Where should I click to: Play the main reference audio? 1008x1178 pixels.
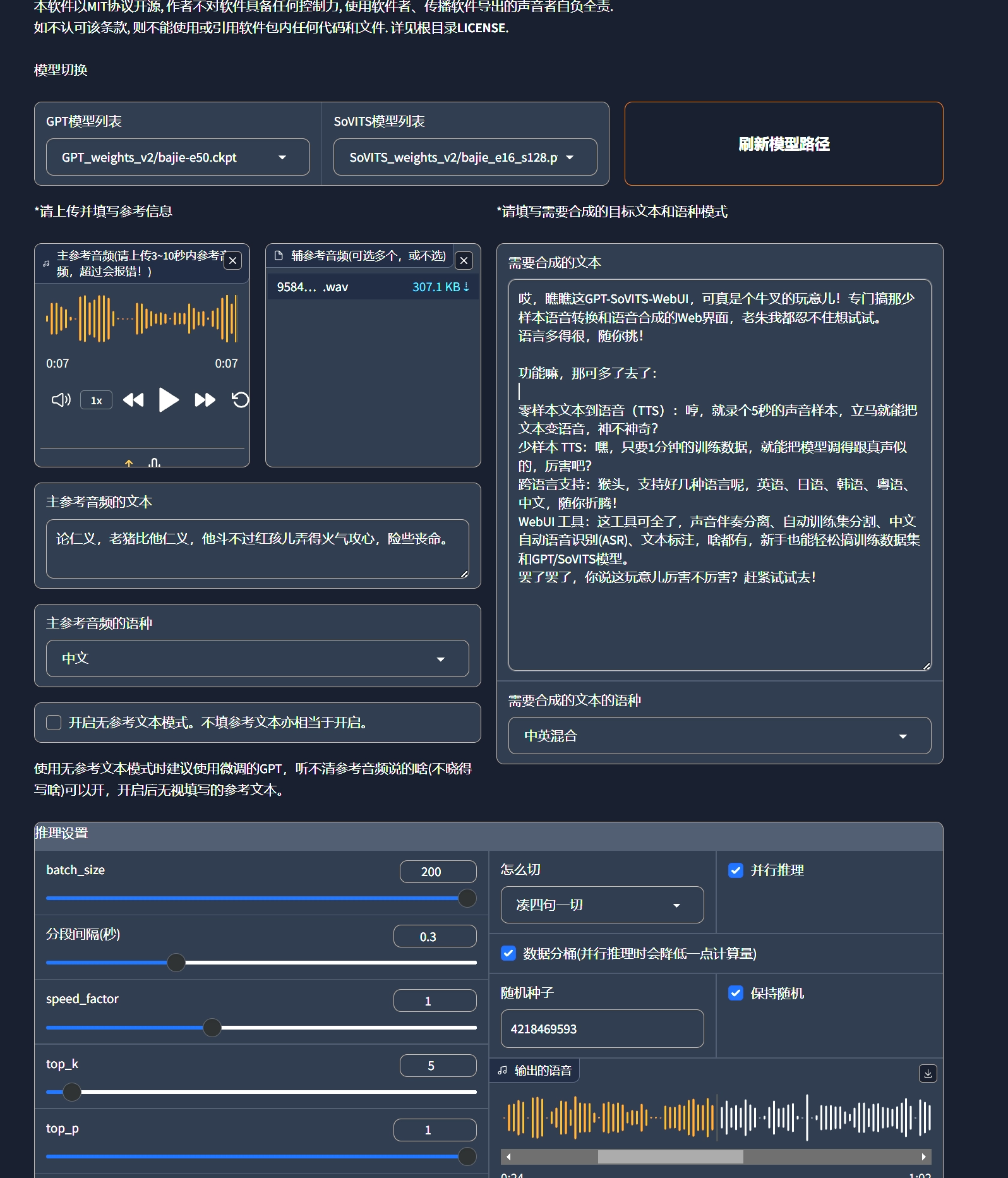(168, 400)
